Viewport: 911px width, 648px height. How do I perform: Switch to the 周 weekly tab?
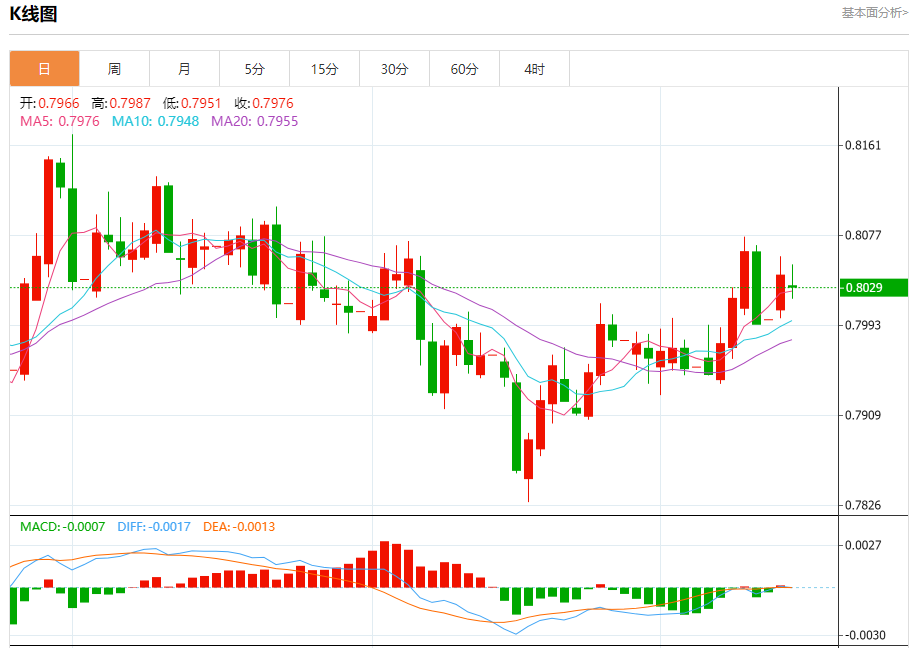click(x=114, y=69)
